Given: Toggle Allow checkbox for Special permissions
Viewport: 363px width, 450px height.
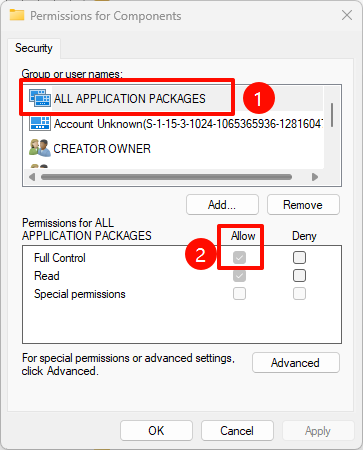Looking at the screenshot, I should tap(239, 294).
